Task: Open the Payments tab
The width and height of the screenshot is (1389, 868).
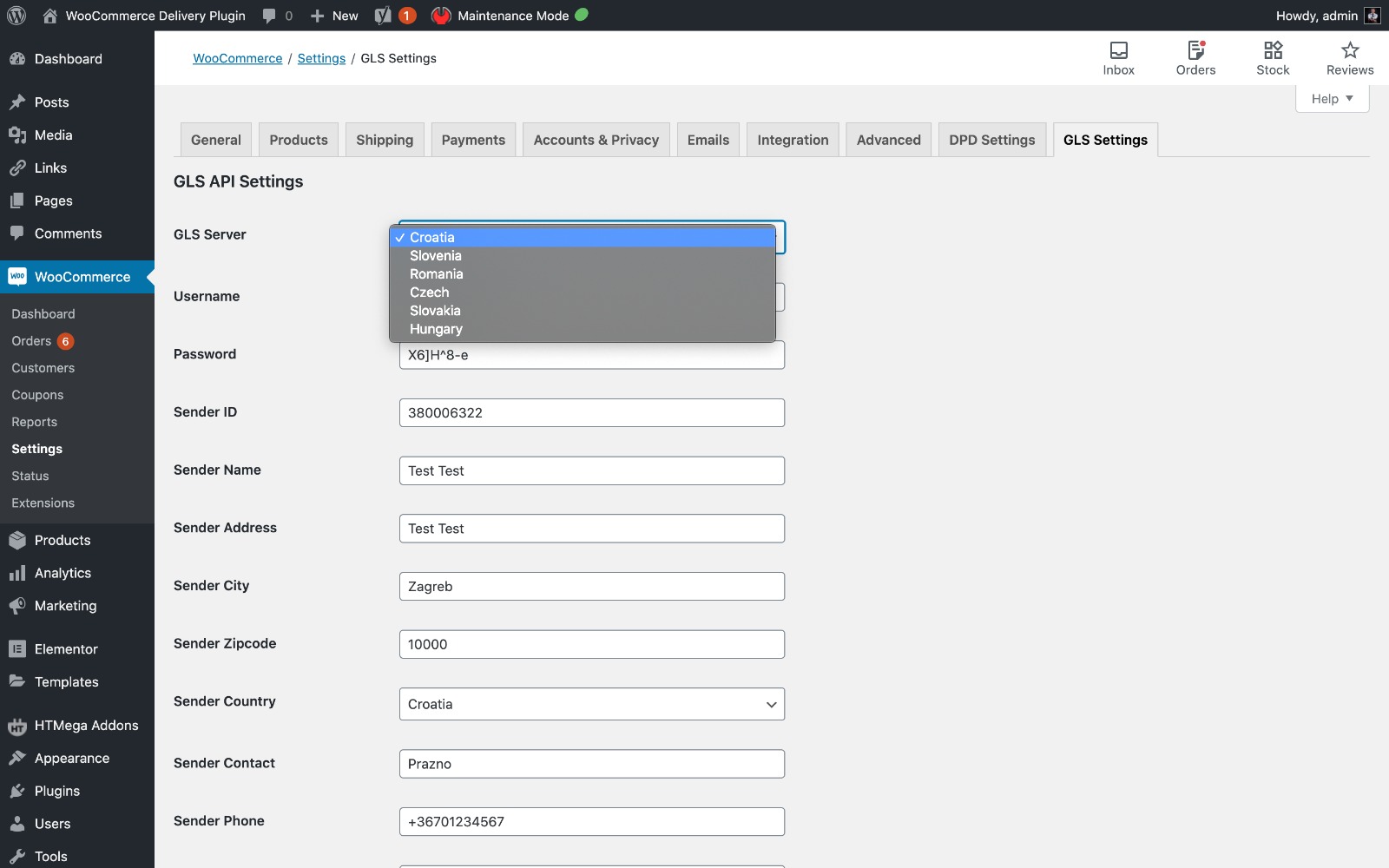Action: tap(473, 140)
